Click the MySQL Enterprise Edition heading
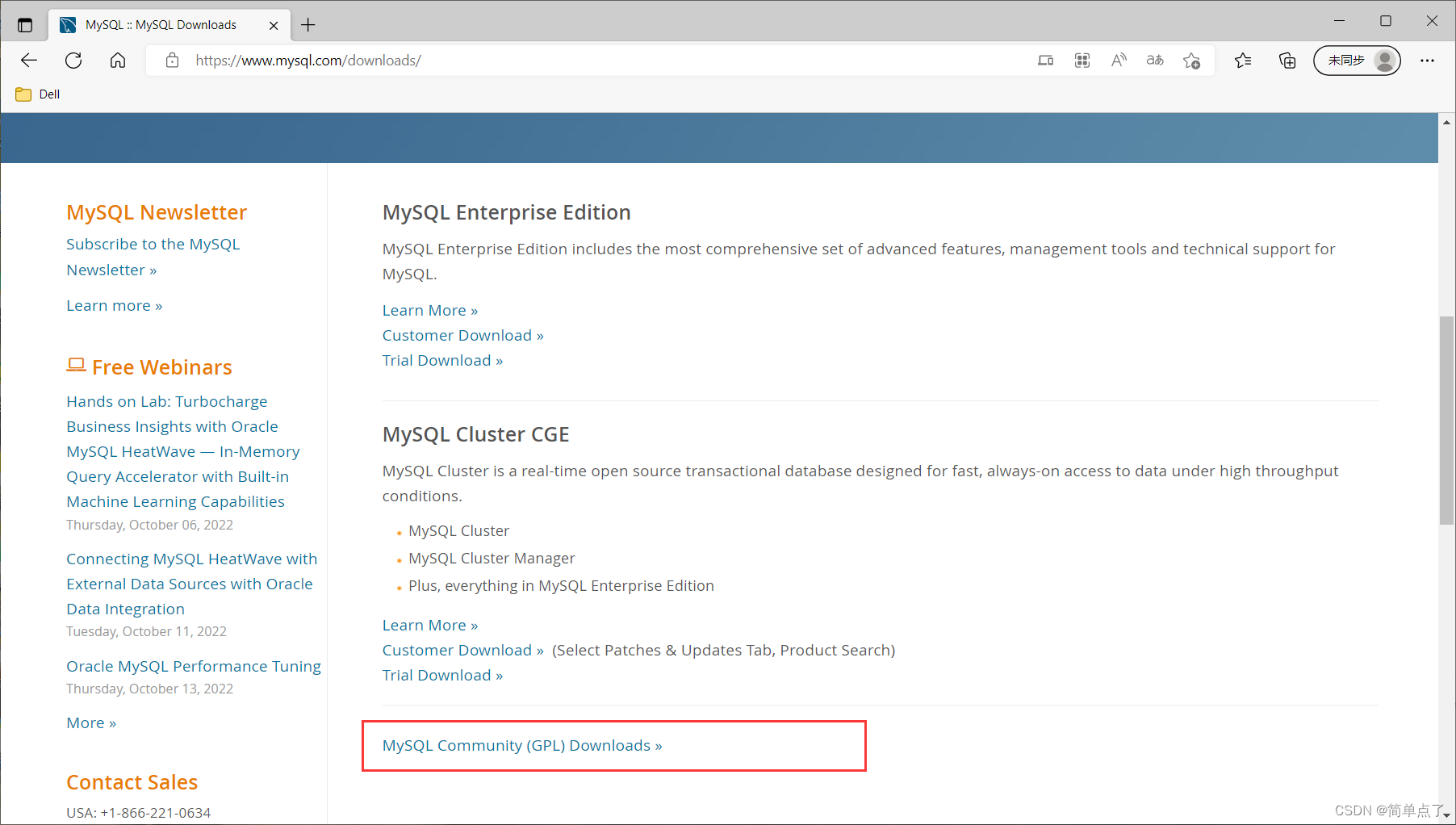1456x825 pixels. tap(507, 212)
